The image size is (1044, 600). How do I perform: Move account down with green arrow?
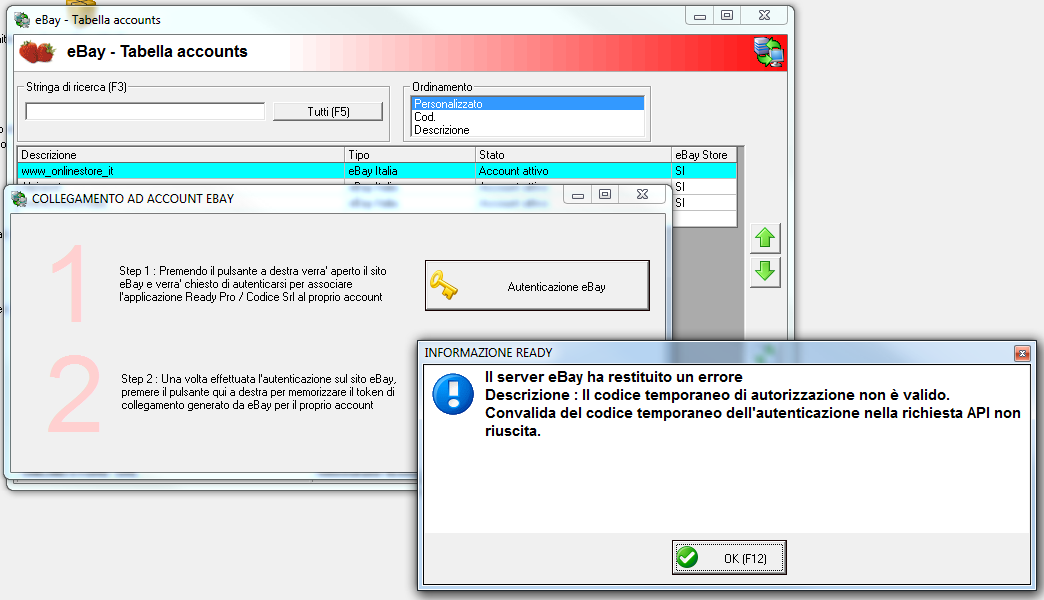765,272
